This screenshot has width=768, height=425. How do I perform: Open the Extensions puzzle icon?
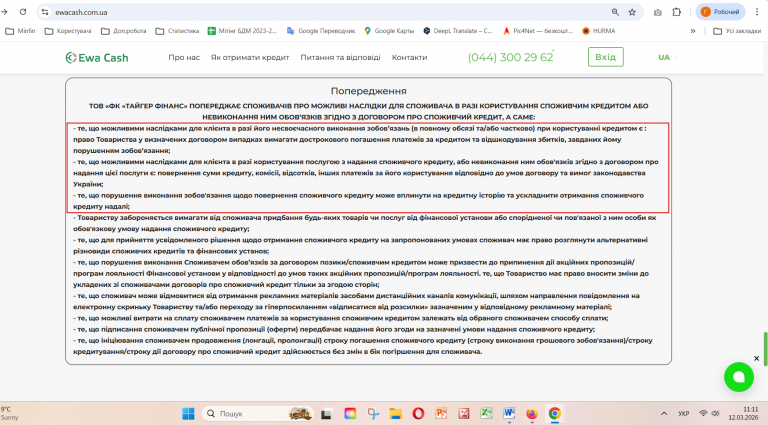pos(676,12)
